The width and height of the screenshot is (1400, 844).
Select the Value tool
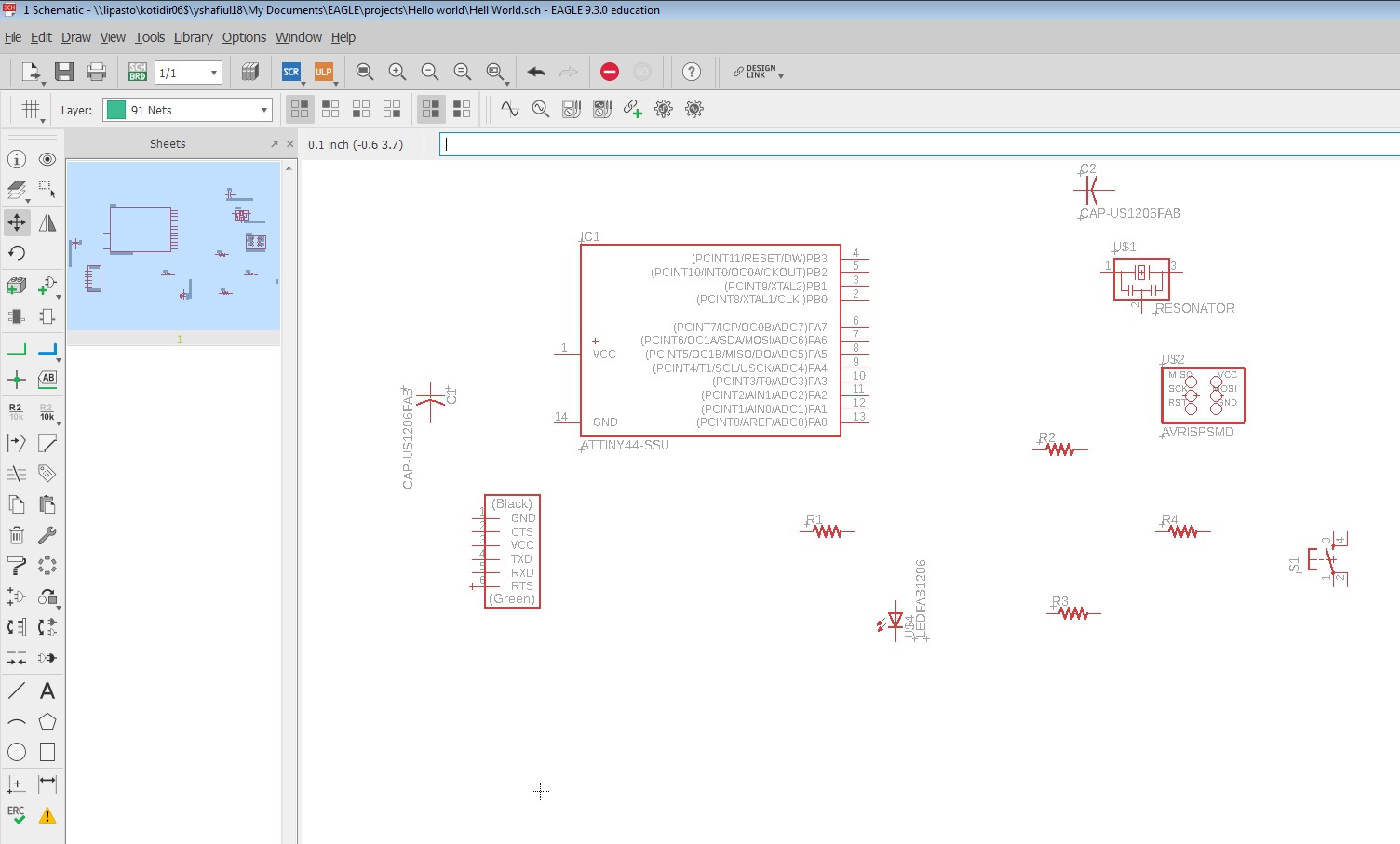[x=47, y=411]
